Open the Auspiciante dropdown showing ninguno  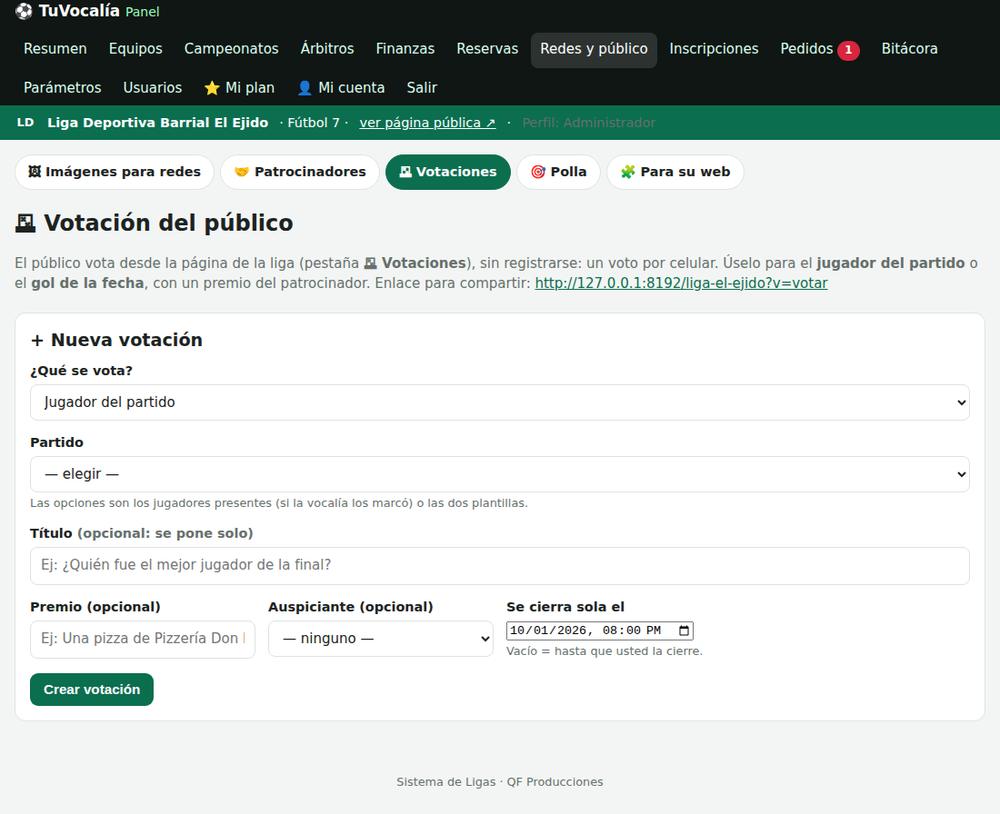pyautogui.click(x=381, y=639)
